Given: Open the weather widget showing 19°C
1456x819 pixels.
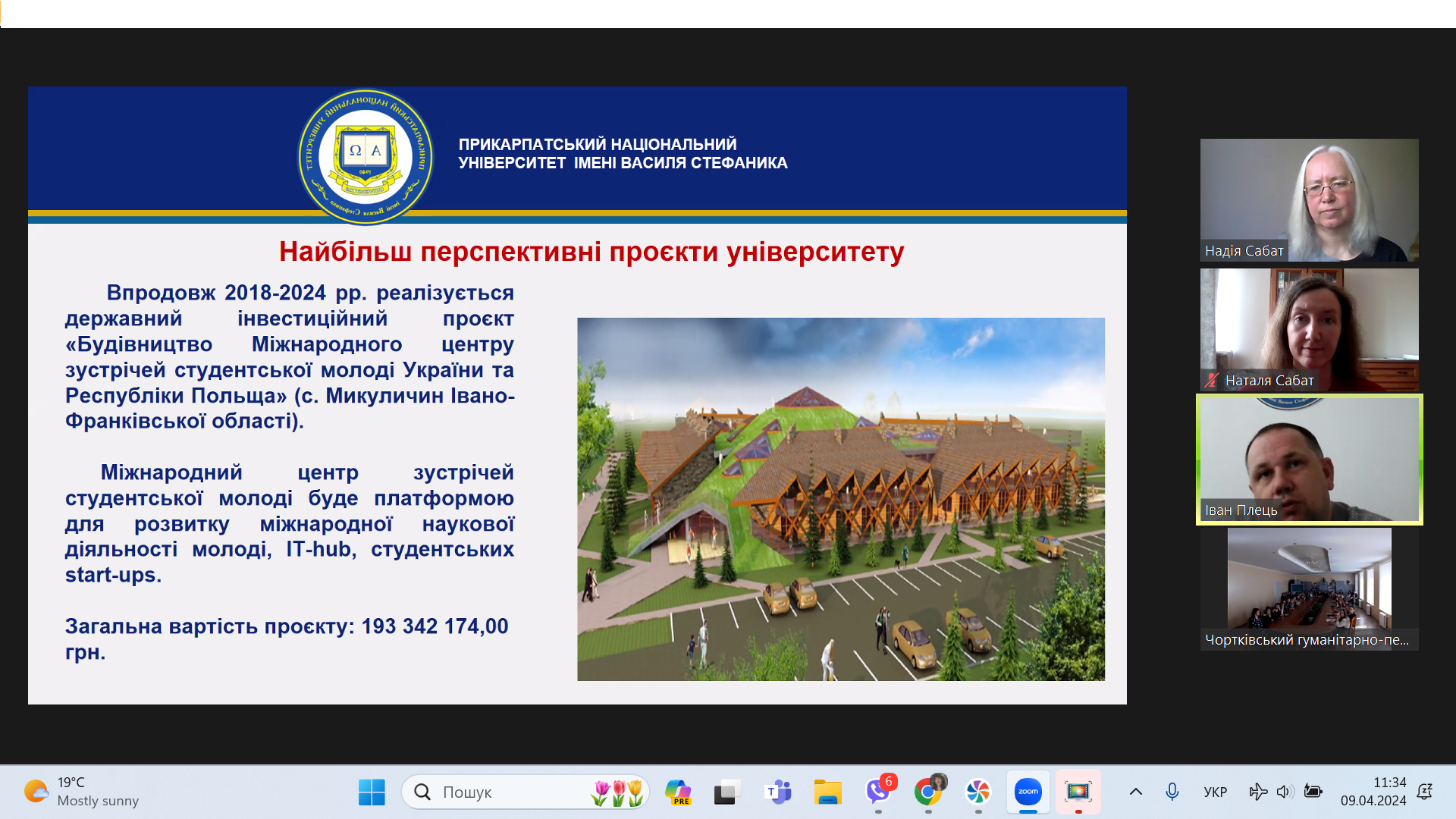Looking at the screenshot, I should click(82, 792).
